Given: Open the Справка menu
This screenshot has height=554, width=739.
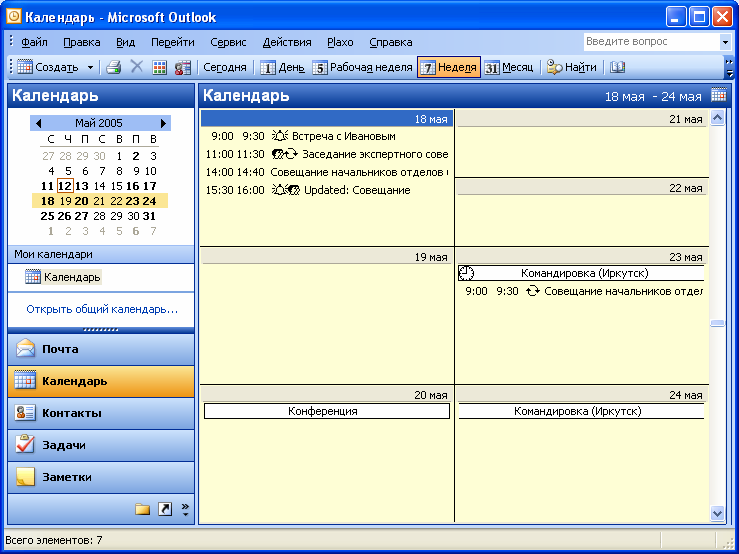Looking at the screenshot, I should (x=391, y=42).
